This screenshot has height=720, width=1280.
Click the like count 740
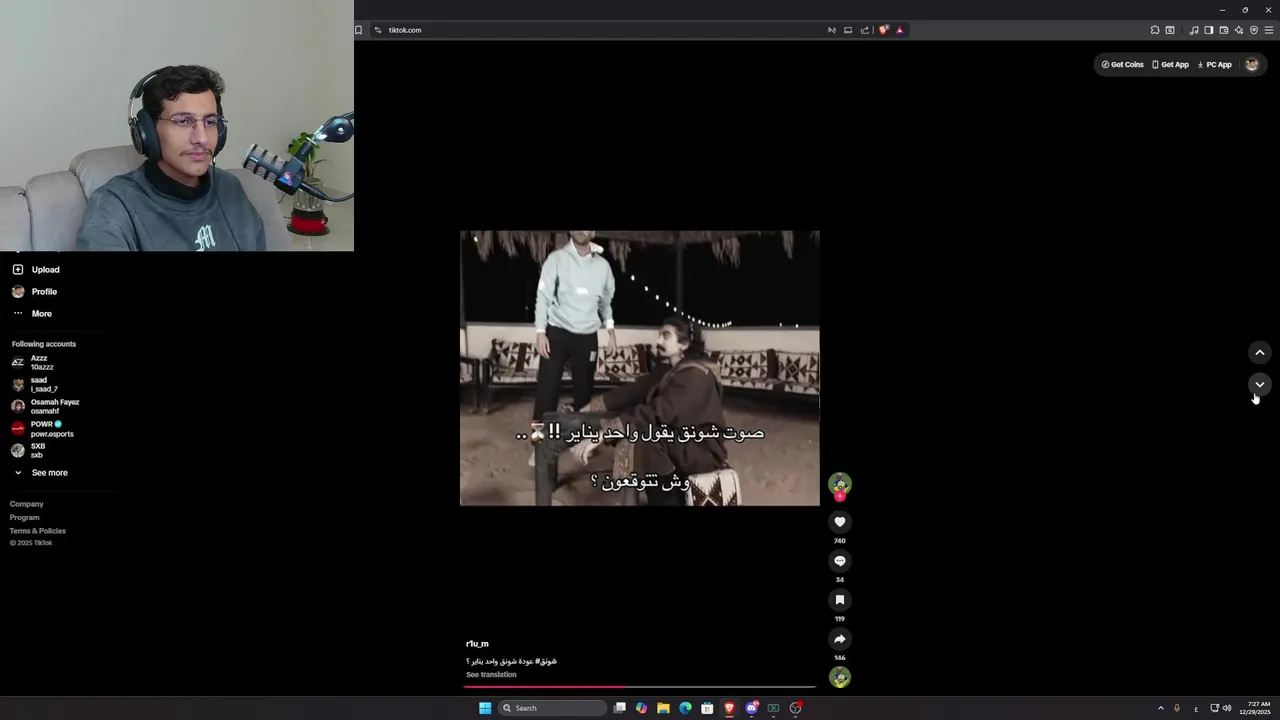pos(840,541)
